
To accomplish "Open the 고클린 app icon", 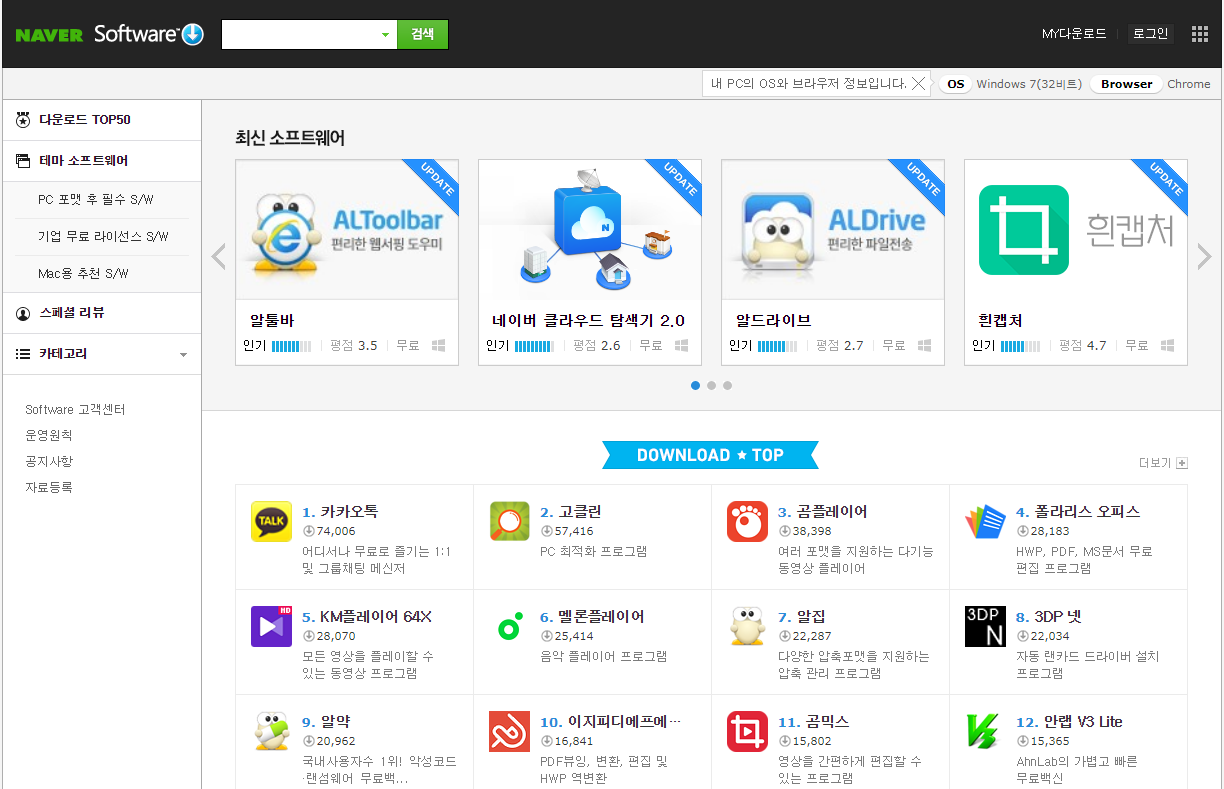I will [x=509, y=522].
